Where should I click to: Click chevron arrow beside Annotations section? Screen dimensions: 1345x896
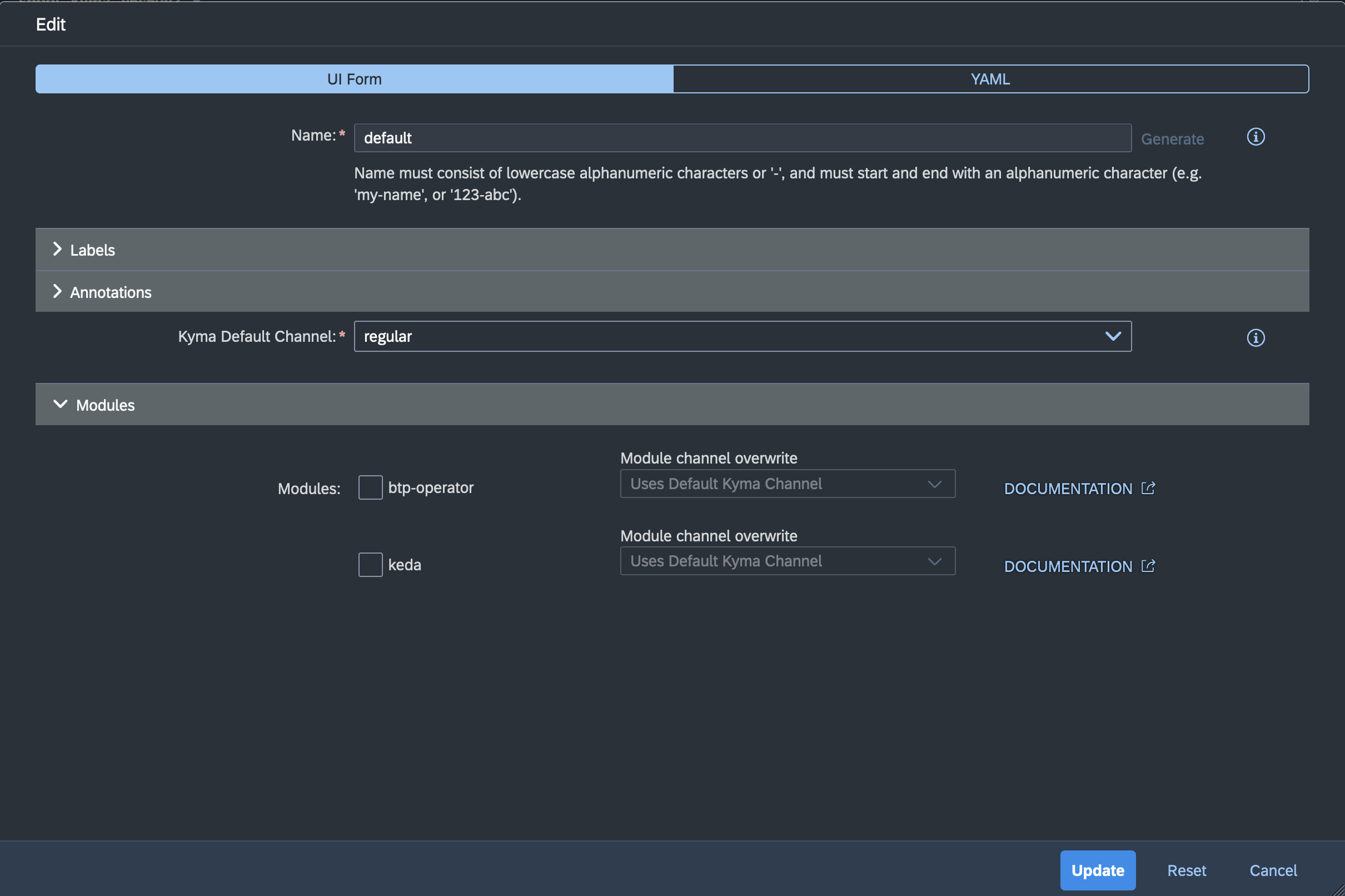(x=57, y=291)
